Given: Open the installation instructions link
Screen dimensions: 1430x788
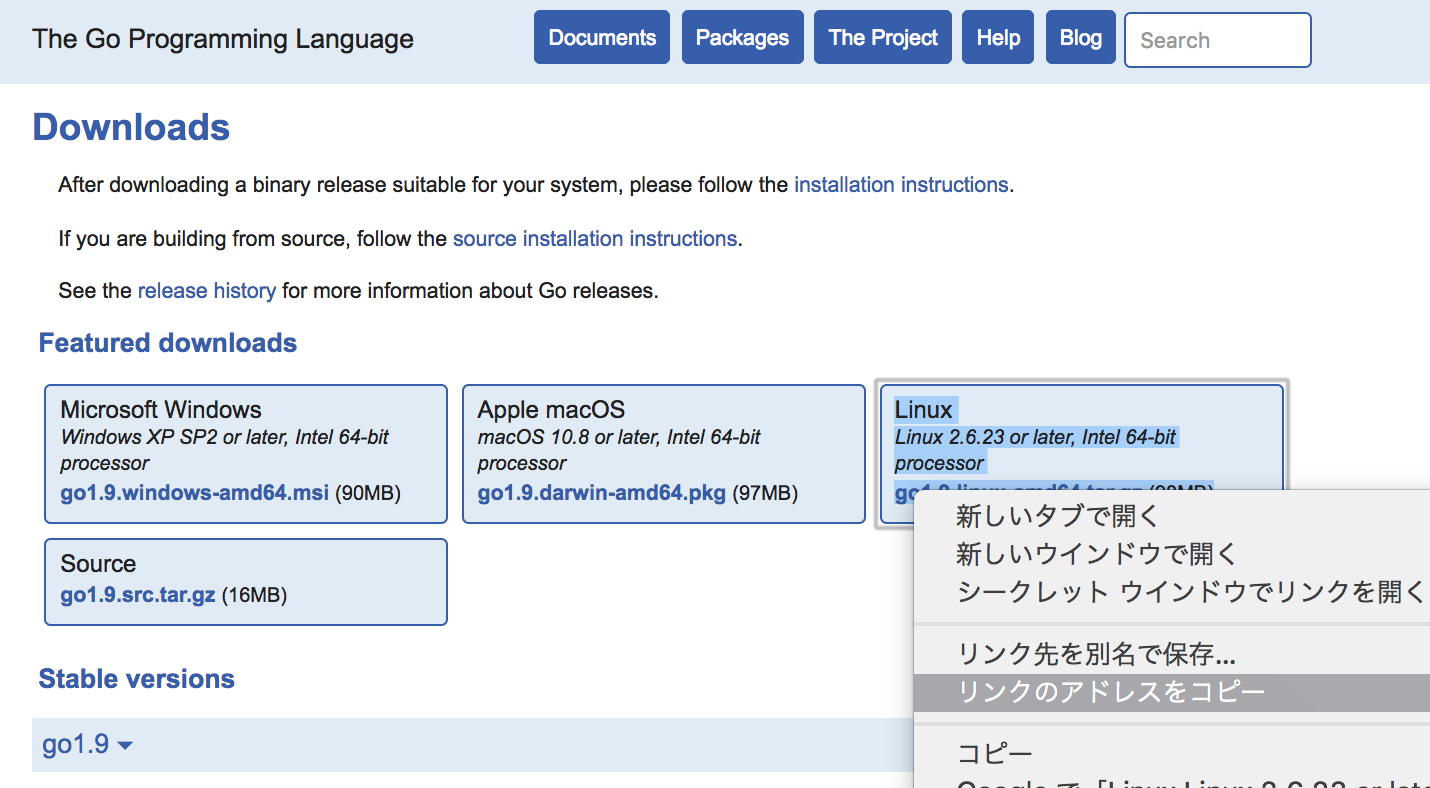Looking at the screenshot, I should (x=901, y=185).
